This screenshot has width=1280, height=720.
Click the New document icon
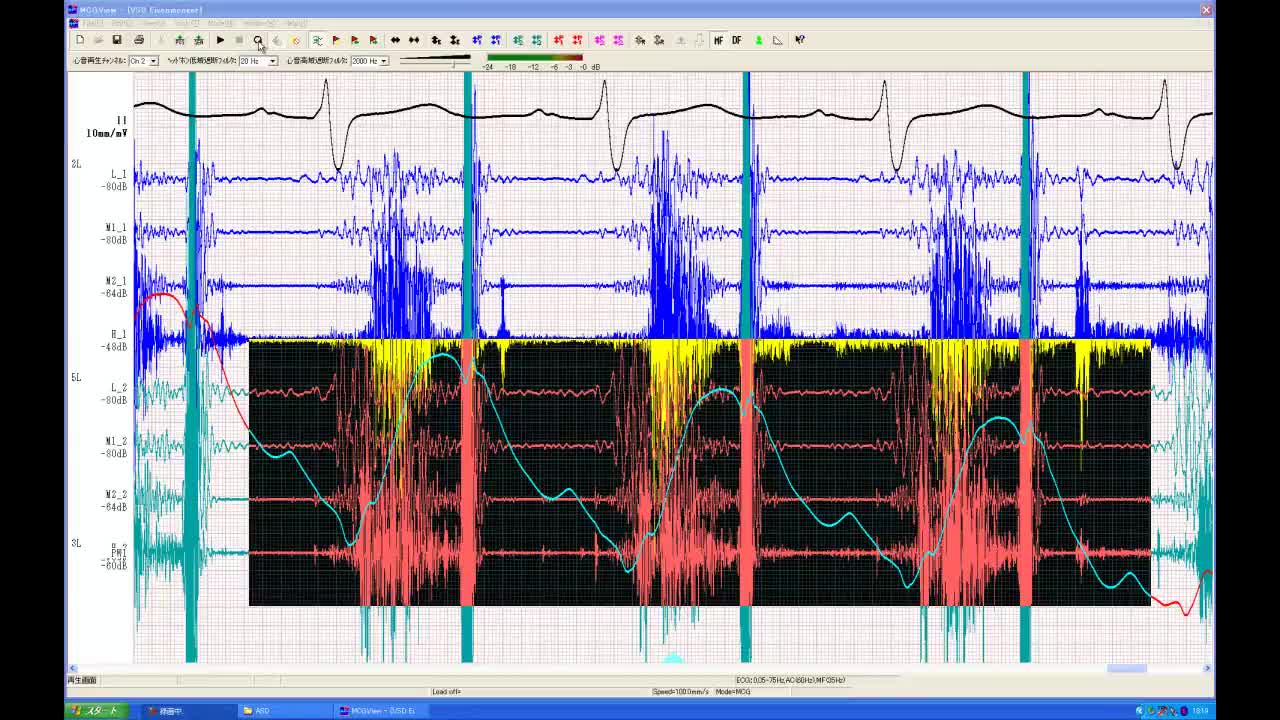coord(80,40)
